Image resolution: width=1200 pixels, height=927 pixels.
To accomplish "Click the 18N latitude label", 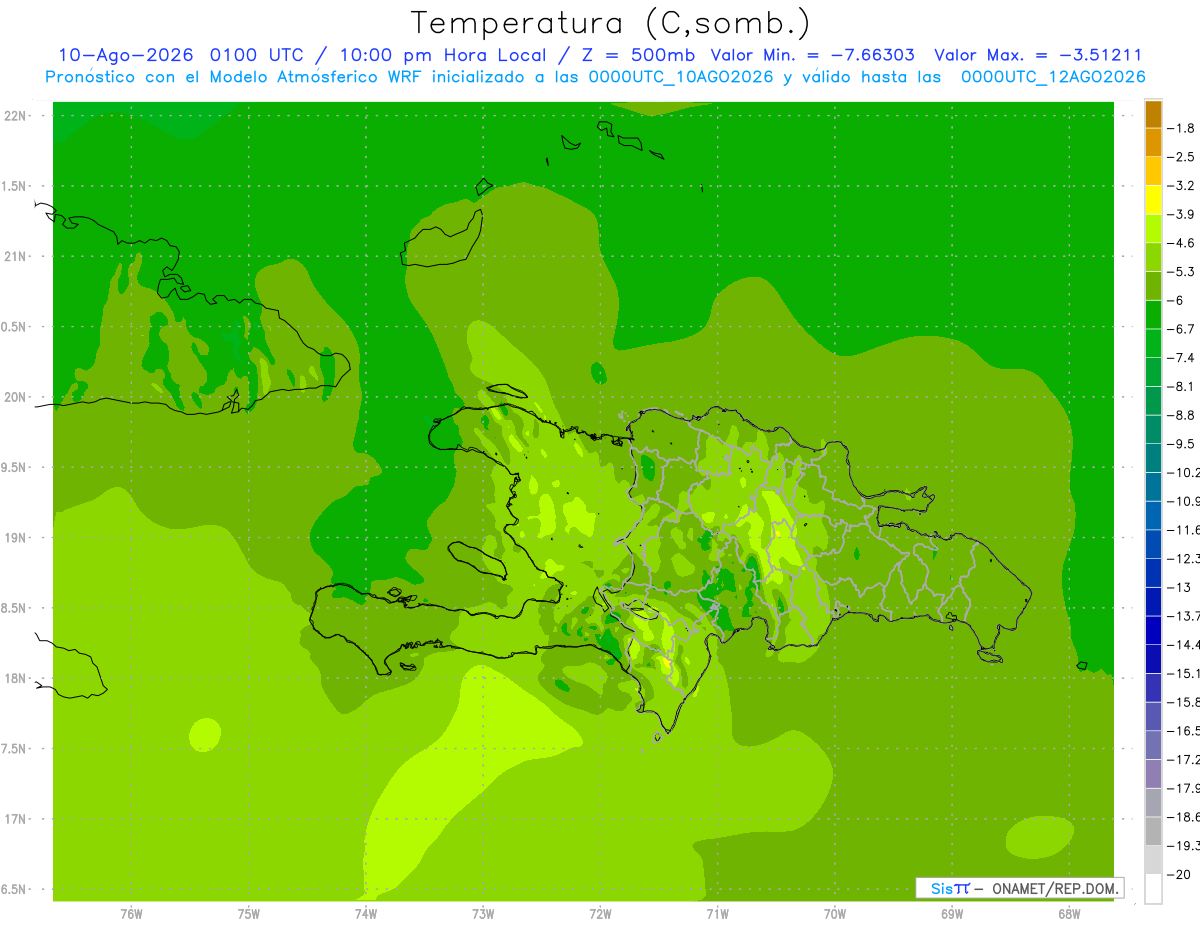I will coord(17,679).
